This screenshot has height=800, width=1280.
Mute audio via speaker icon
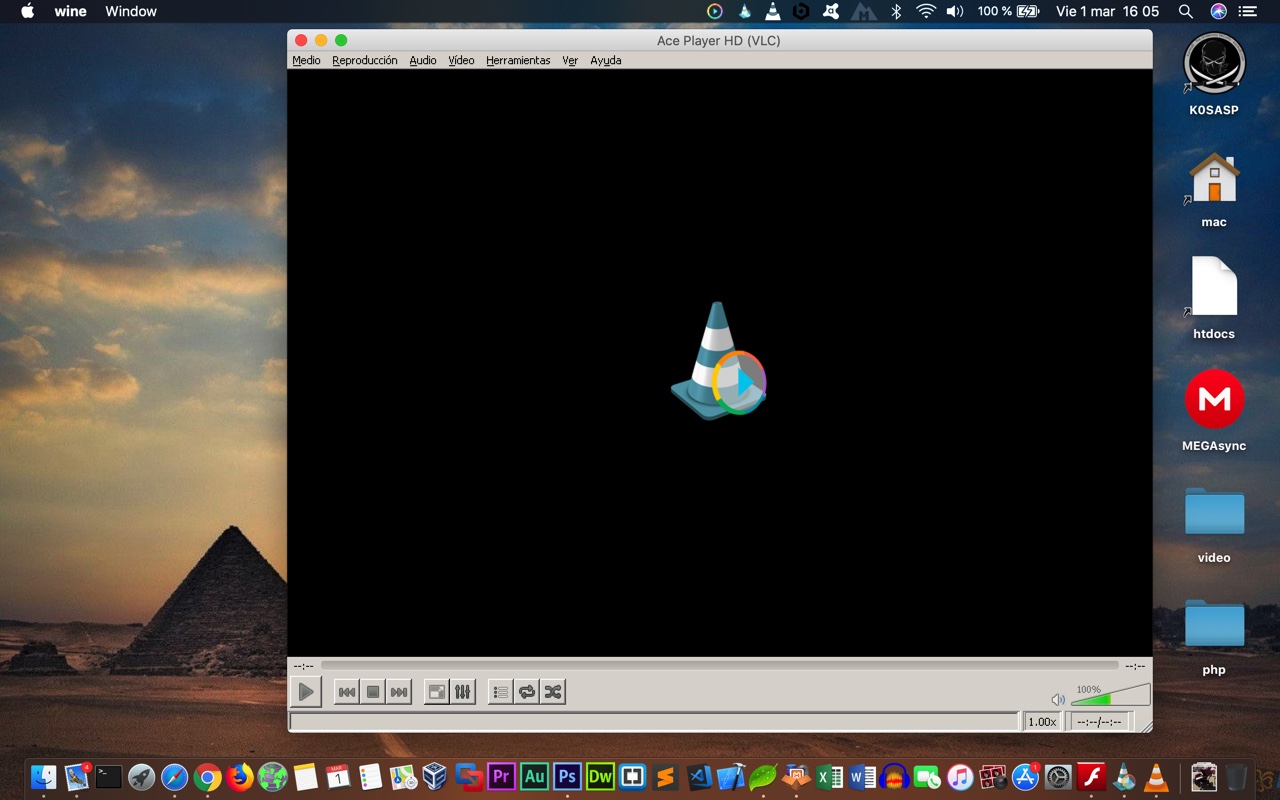[x=1058, y=700]
